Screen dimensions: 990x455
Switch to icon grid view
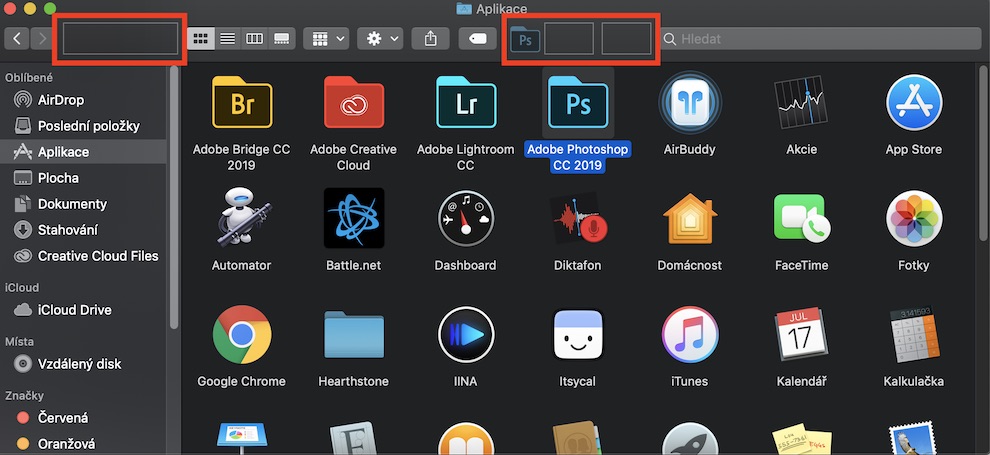pyautogui.click(x=201, y=38)
